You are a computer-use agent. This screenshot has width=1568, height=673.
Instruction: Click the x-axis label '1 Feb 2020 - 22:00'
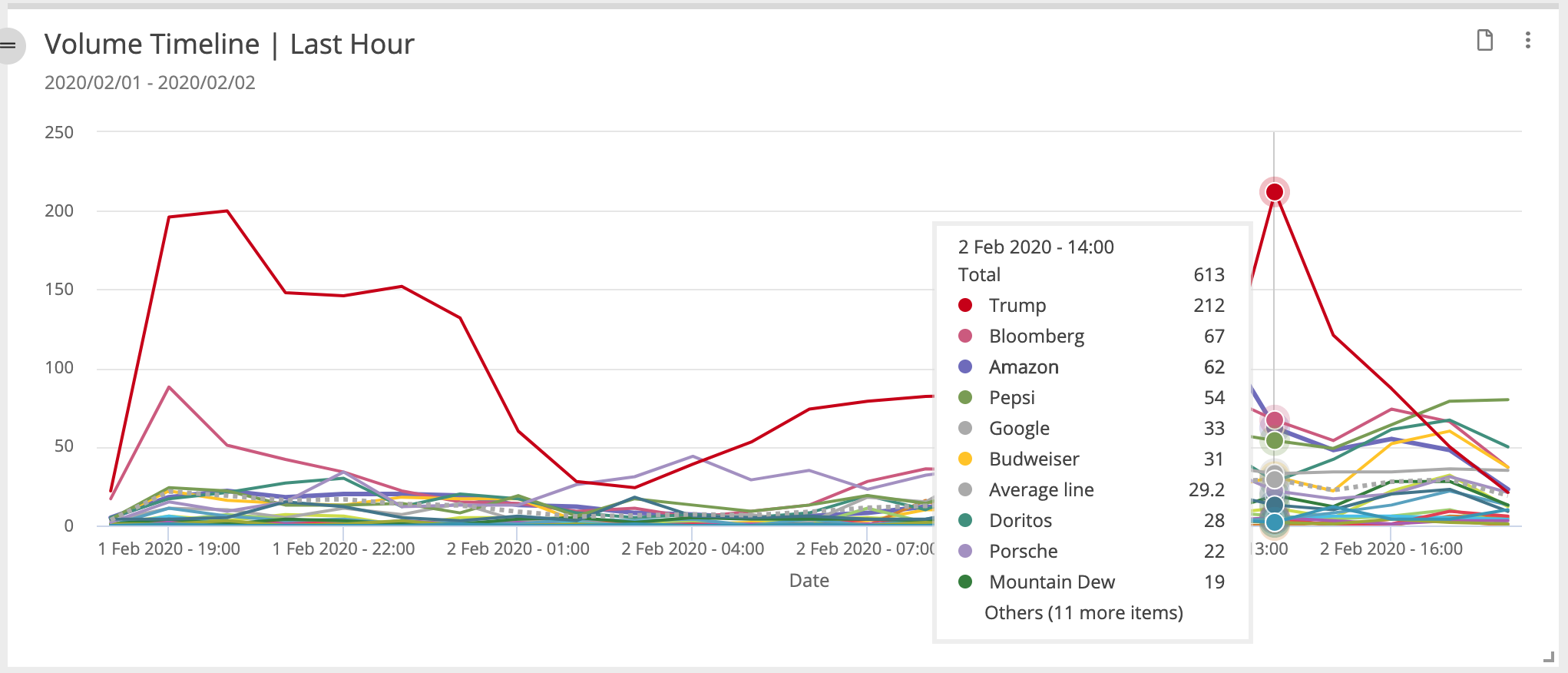tap(343, 549)
